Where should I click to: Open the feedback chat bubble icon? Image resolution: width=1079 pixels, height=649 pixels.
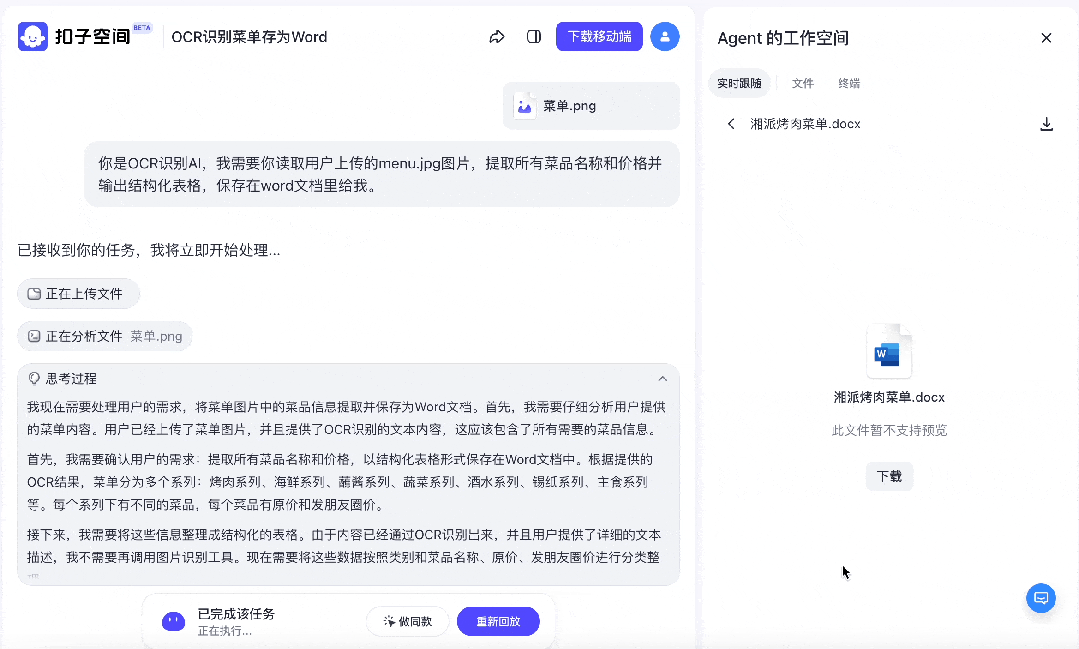[1040, 597]
